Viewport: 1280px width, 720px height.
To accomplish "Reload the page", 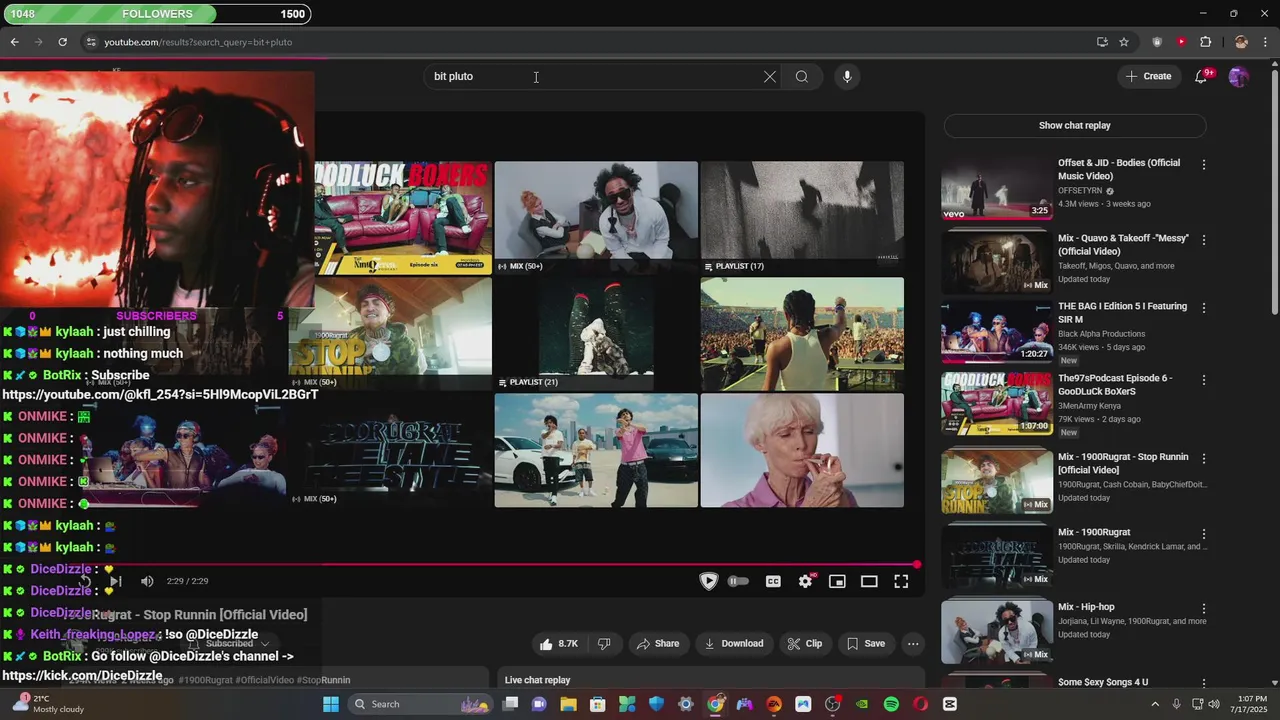I will pos(62,42).
